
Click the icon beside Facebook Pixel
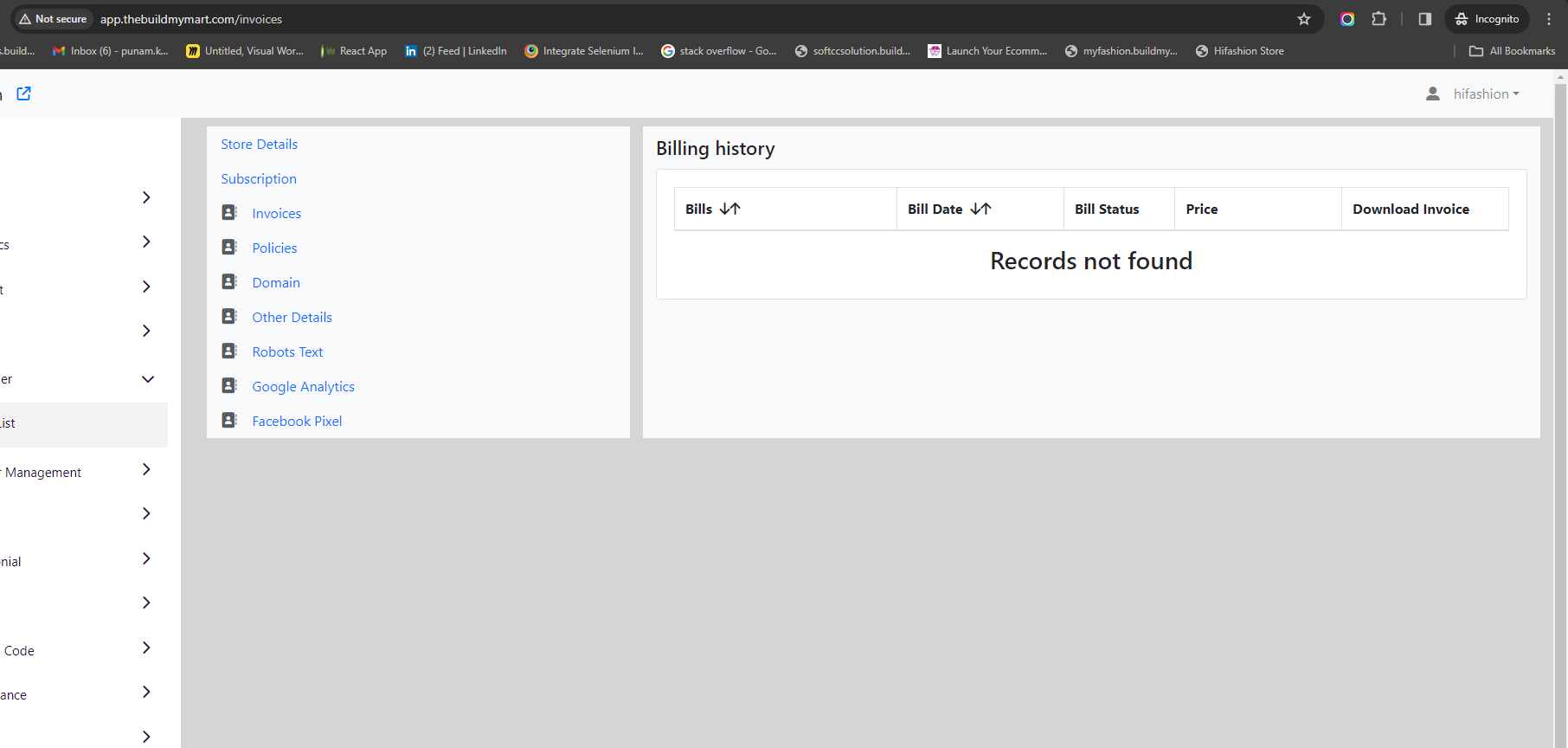pyautogui.click(x=229, y=420)
